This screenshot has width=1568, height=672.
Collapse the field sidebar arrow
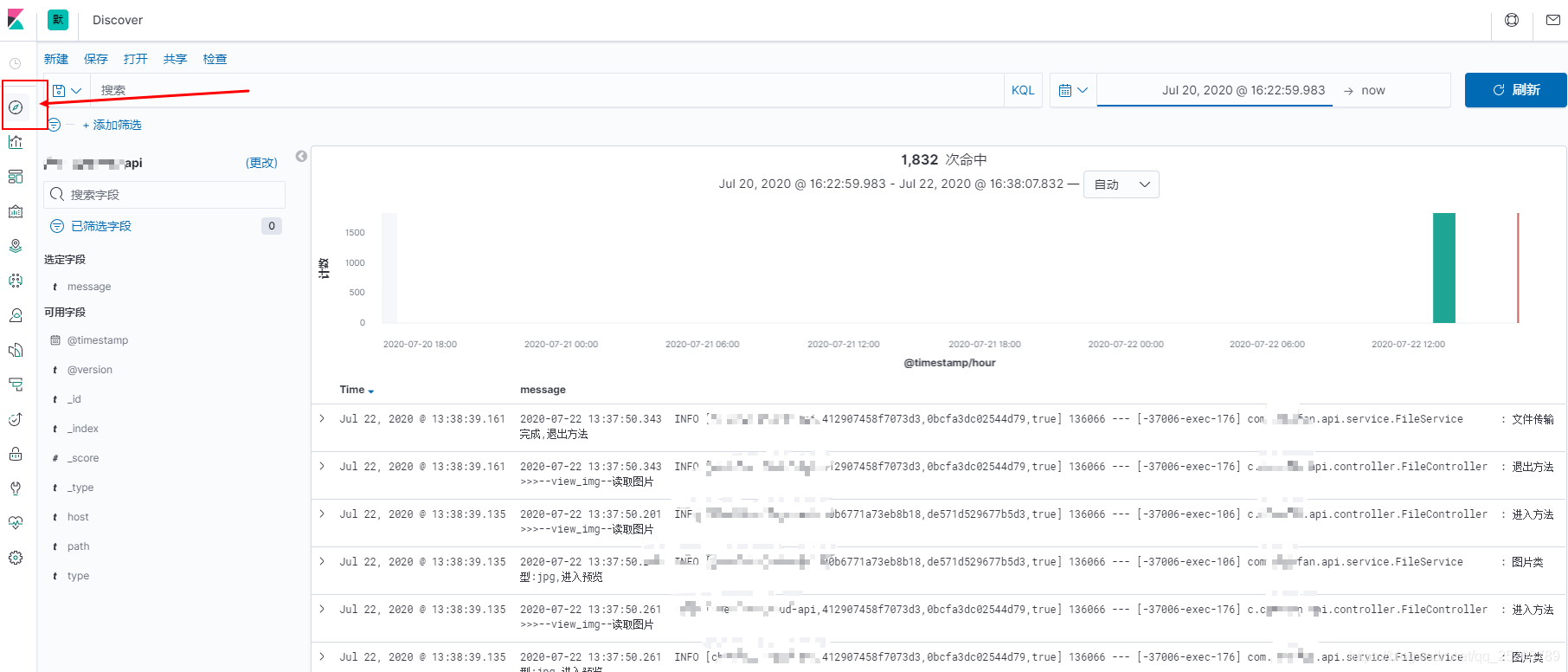pos(301,157)
